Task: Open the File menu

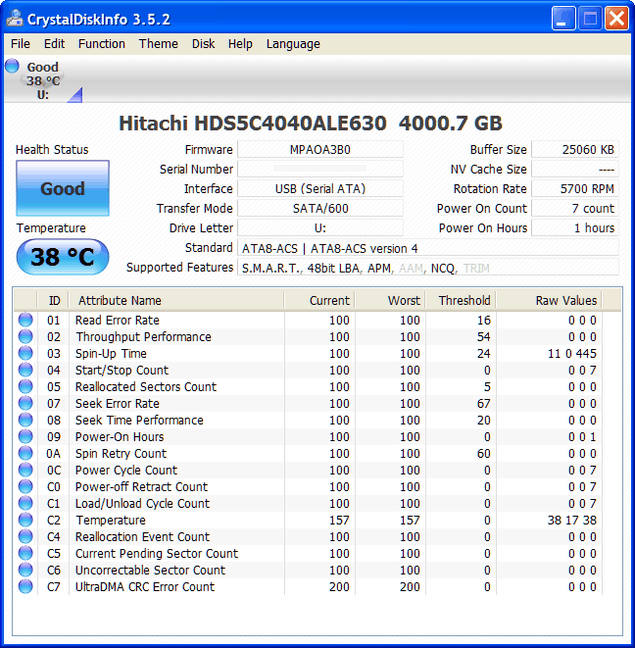Action: (20, 44)
